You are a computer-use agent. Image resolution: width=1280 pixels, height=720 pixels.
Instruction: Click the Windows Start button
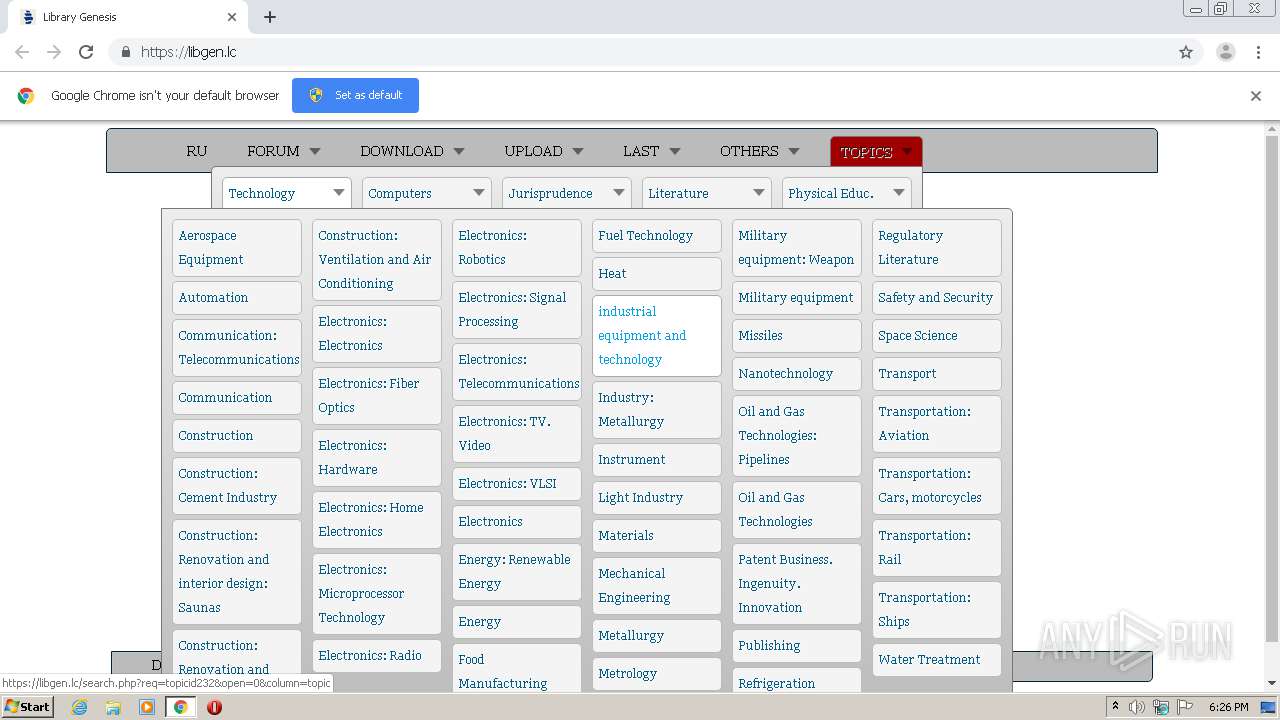click(x=27, y=707)
